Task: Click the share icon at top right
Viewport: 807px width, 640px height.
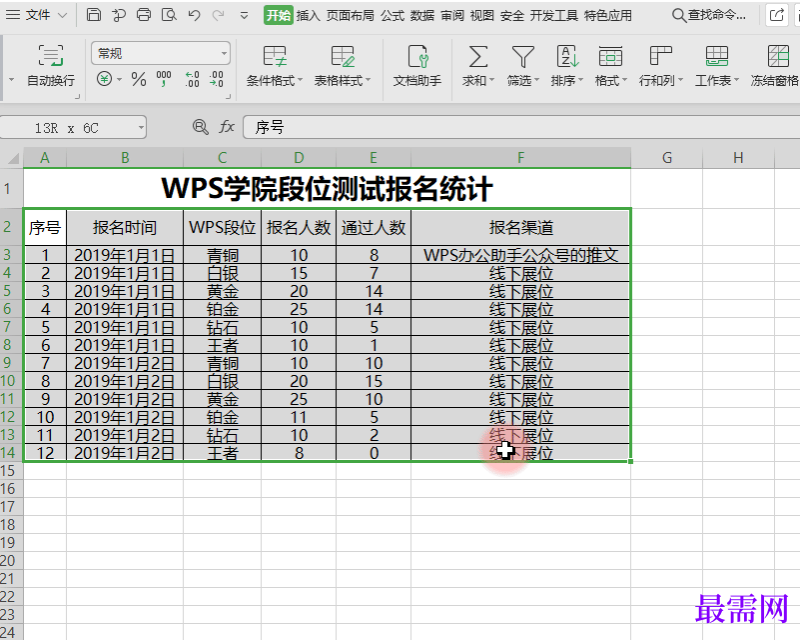Action: click(777, 15)
